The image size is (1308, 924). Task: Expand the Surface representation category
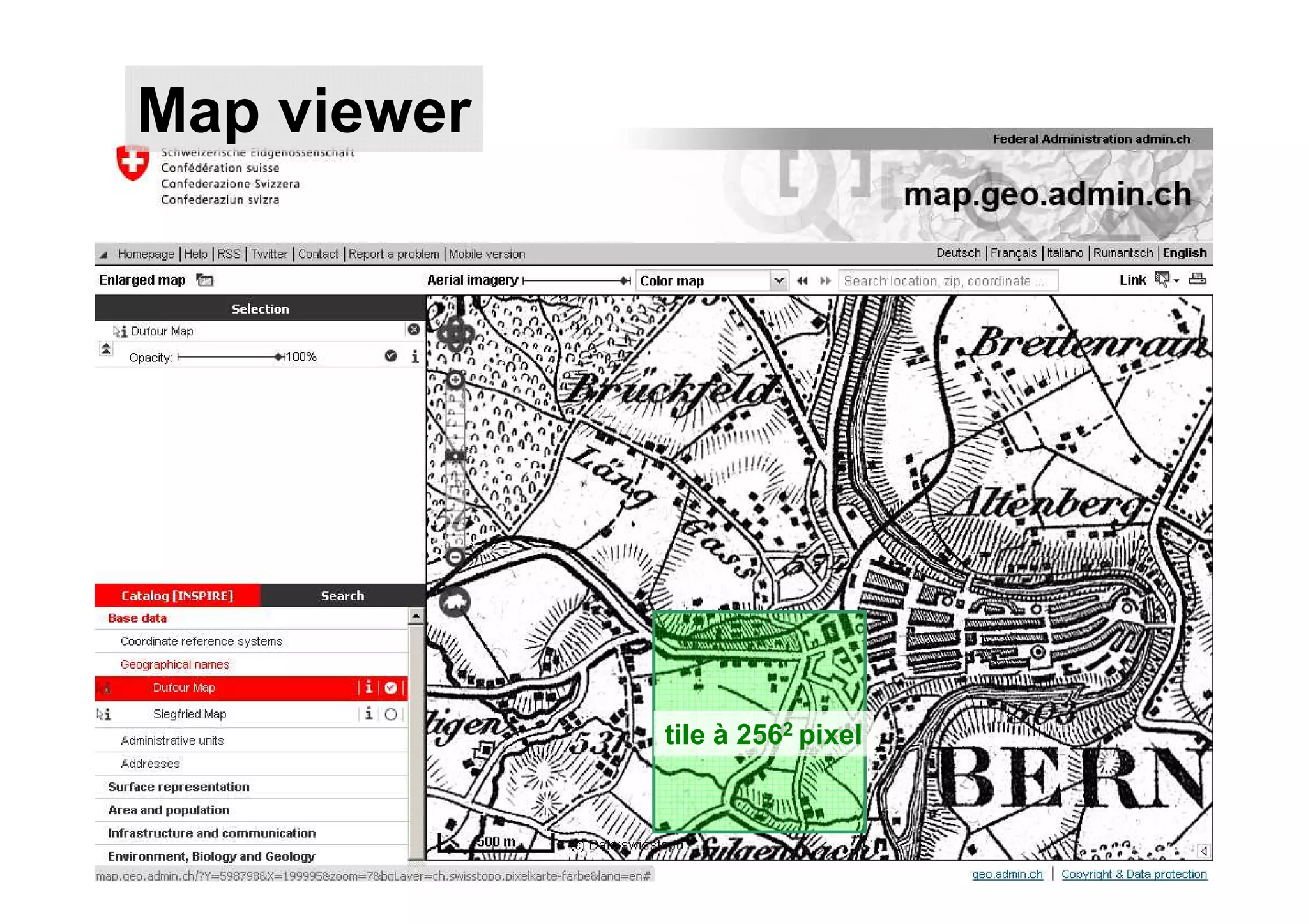179,787
